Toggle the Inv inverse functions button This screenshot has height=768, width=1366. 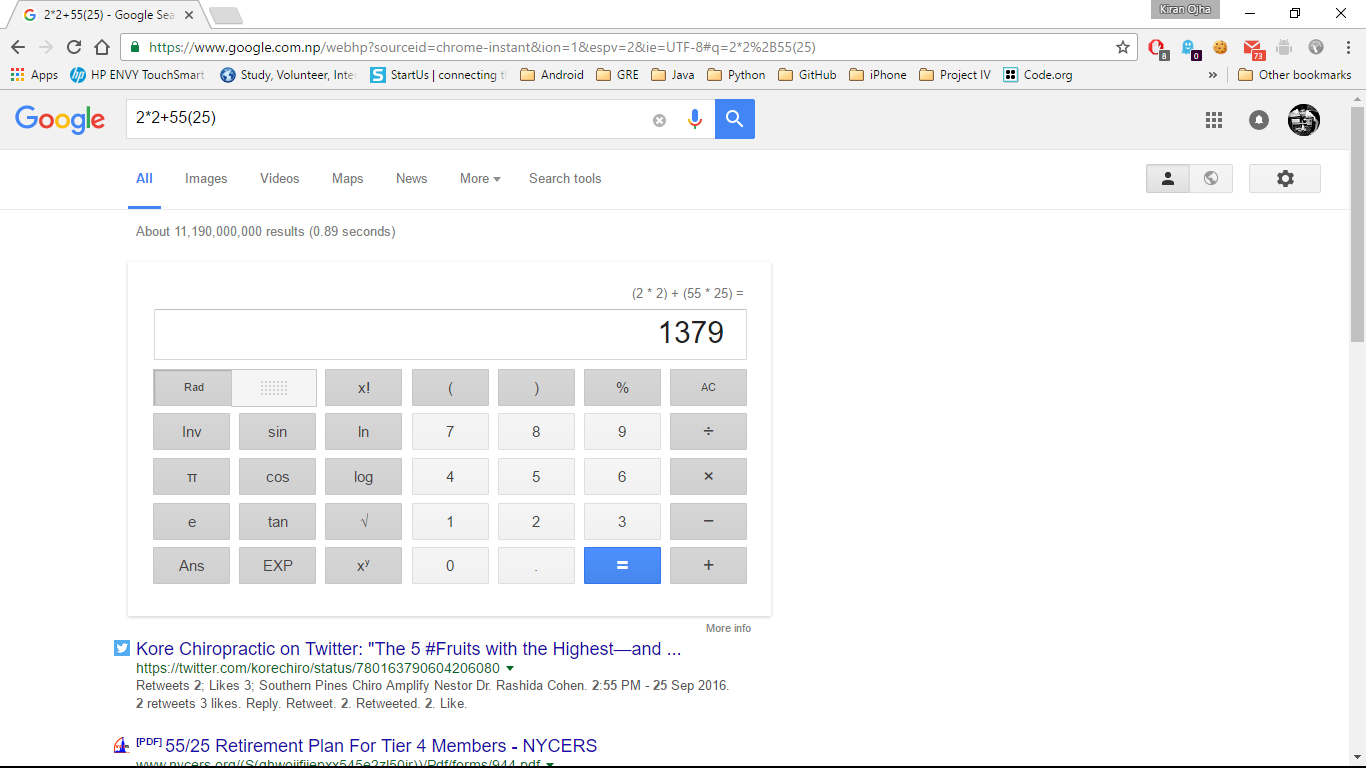pyautogui.click(x=191, y=432)
